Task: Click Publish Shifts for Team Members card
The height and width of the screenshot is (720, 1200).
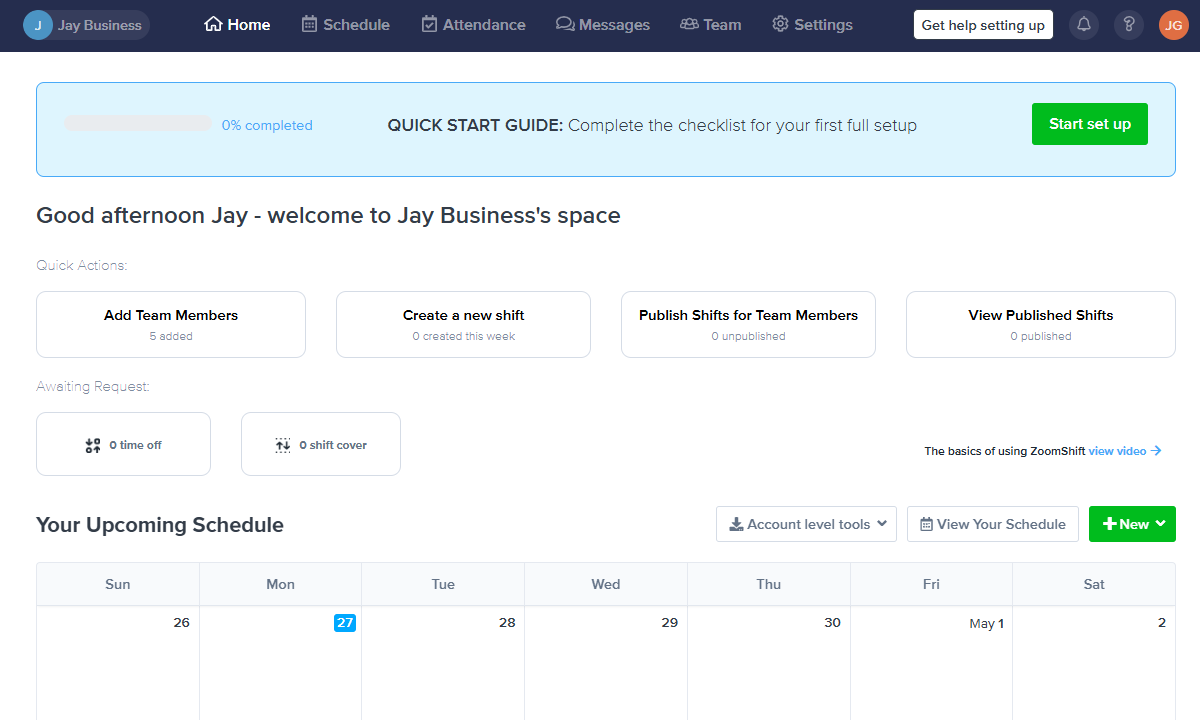Action: pyautogui.click(x=748, y=324)
